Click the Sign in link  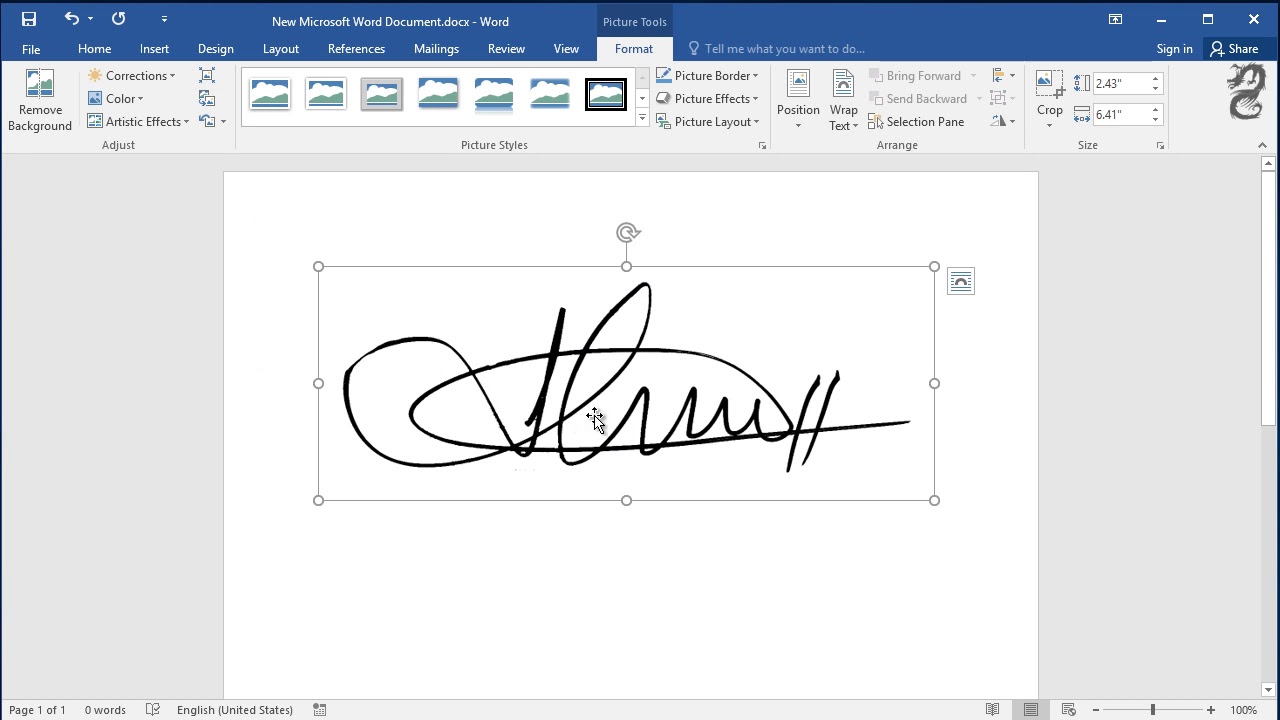(1174, 49)
